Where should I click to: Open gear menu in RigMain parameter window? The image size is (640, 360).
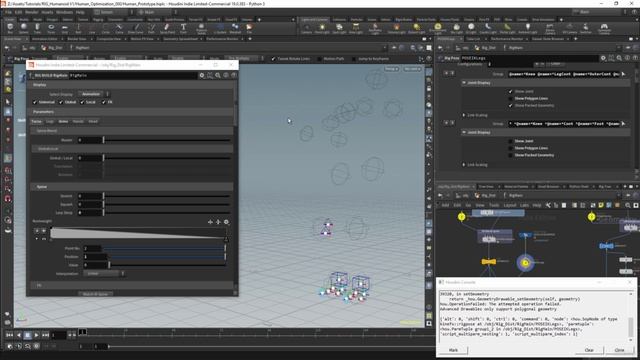tap(202, 76)
